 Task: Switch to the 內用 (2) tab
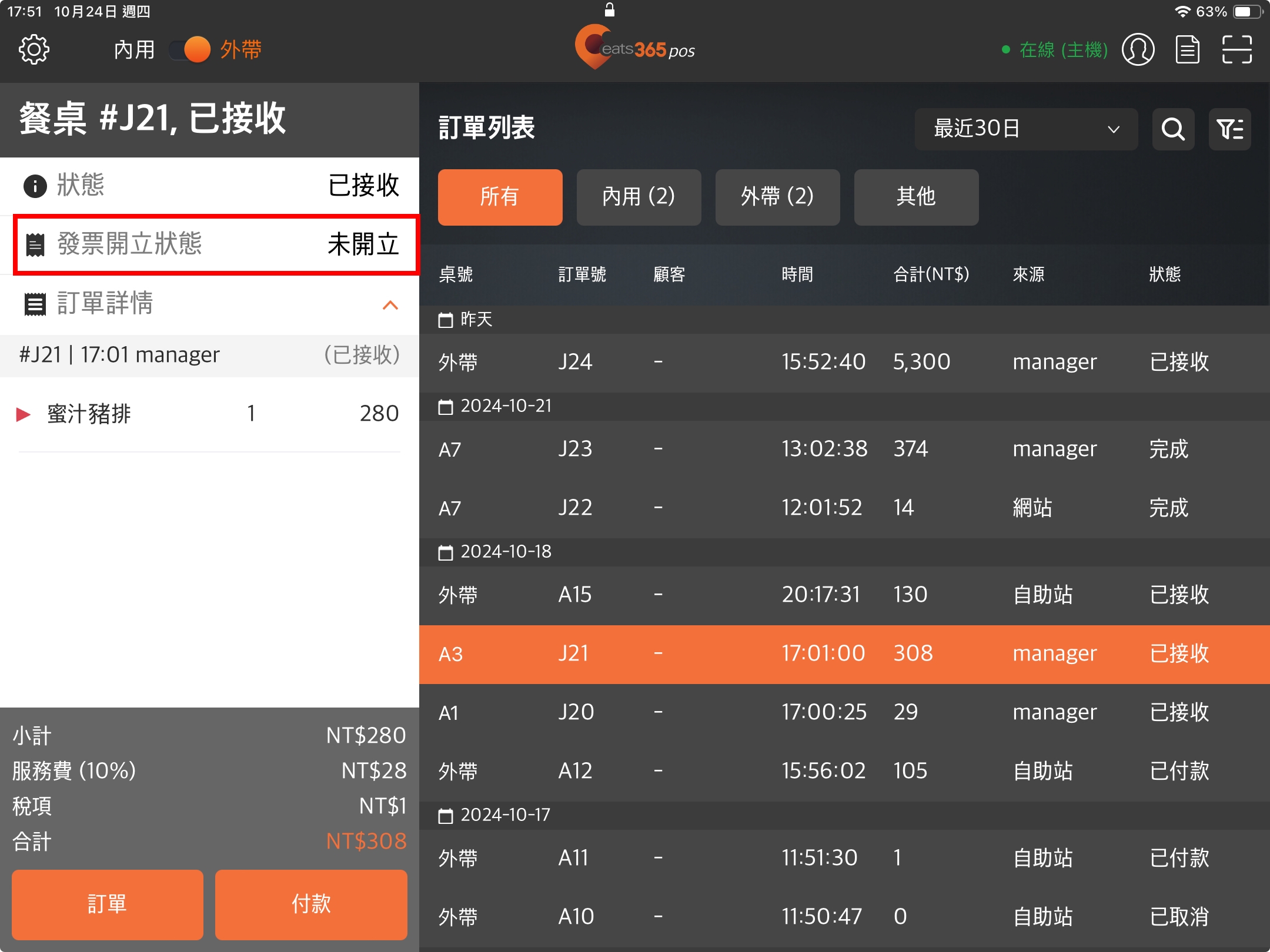pyautogui.click(x=639, y=197)
